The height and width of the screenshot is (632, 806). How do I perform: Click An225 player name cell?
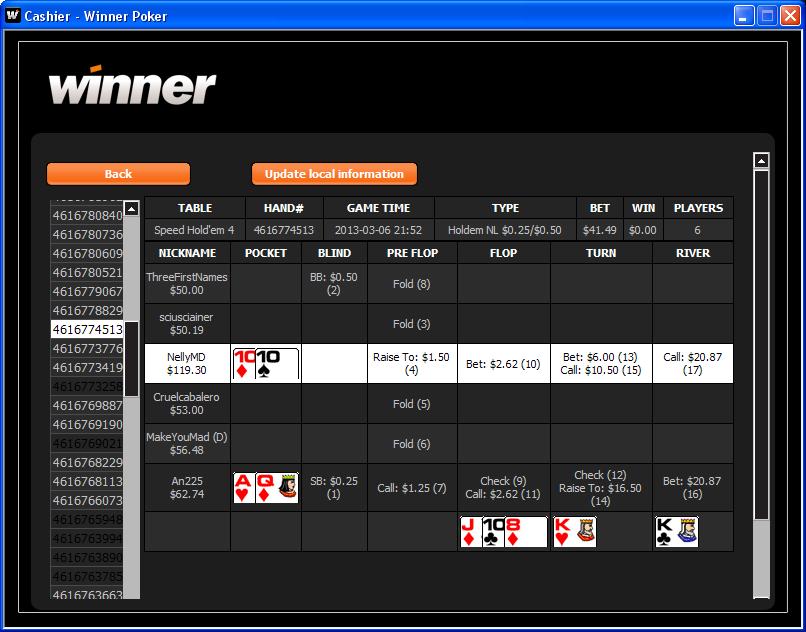[187, 487]
